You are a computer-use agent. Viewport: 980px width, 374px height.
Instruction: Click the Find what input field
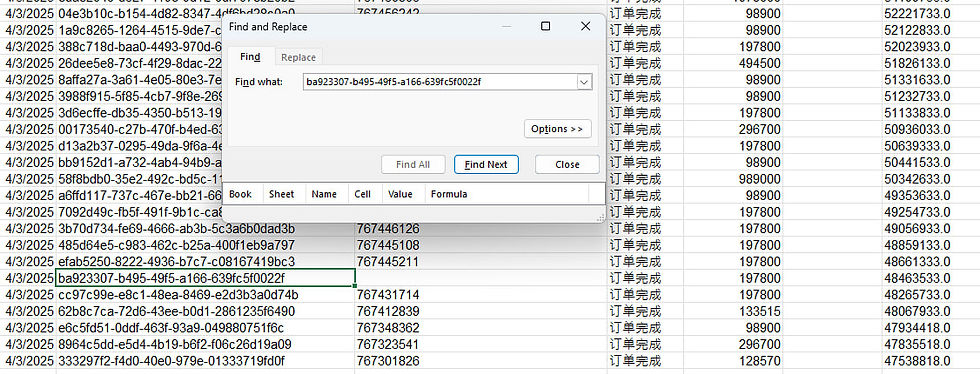point(441,81)
